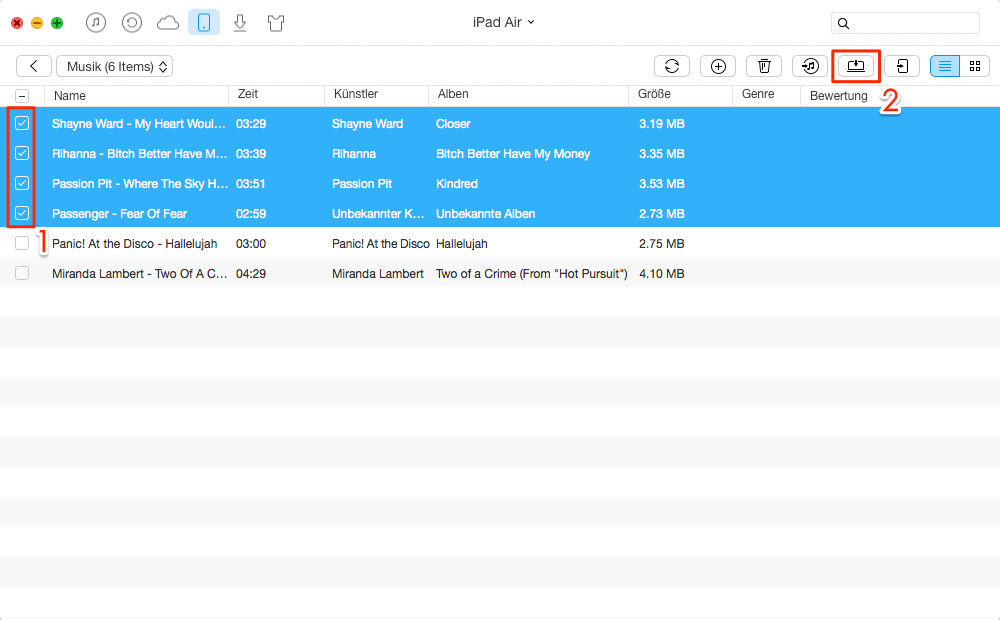
Task: Click duration '03:00' in Panic! row
Action: pos(251,244)
